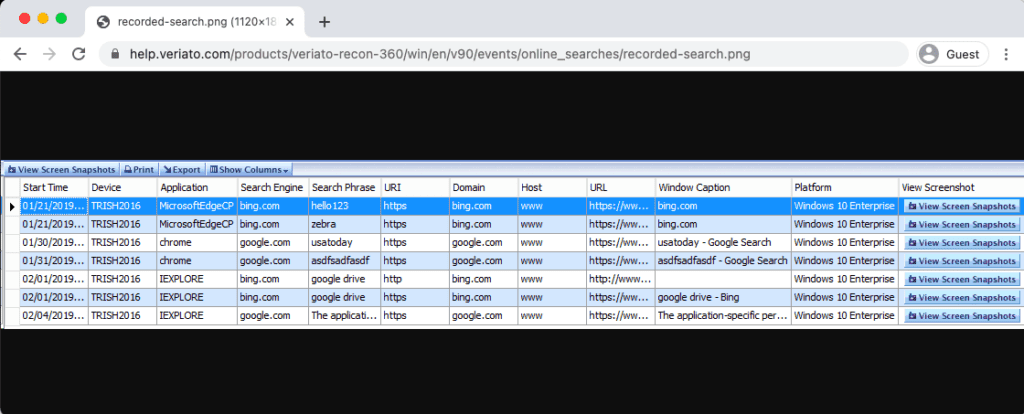Click the URI column header
Viewport: 1024px width, 414px height.
[x=415, y=187]
